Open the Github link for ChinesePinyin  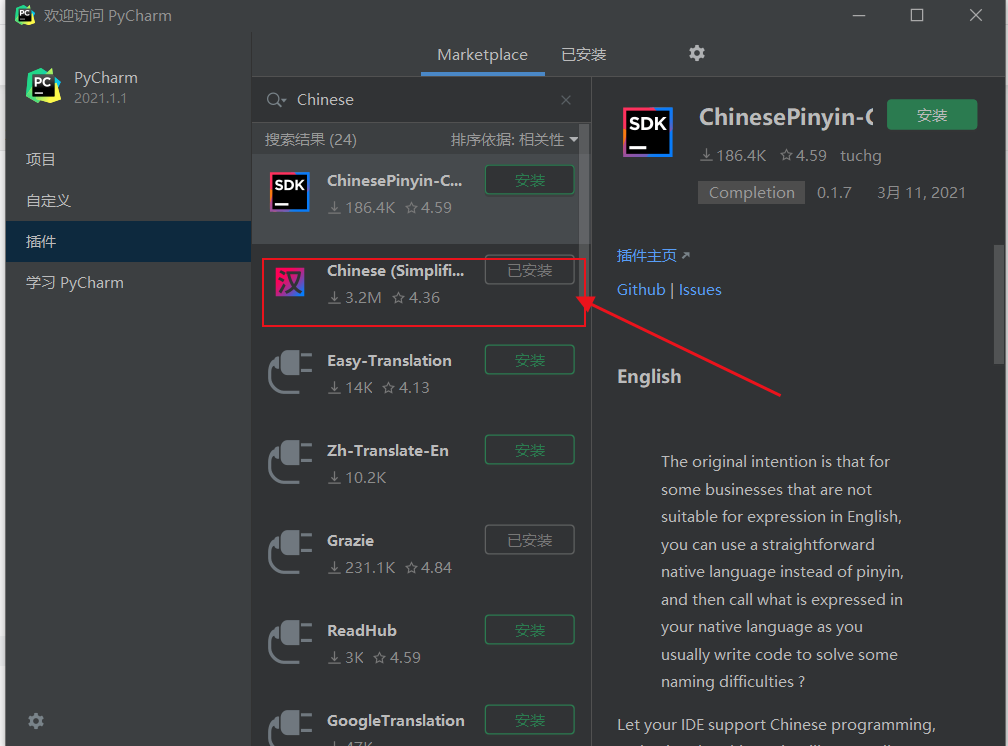[x=641, y=289]
